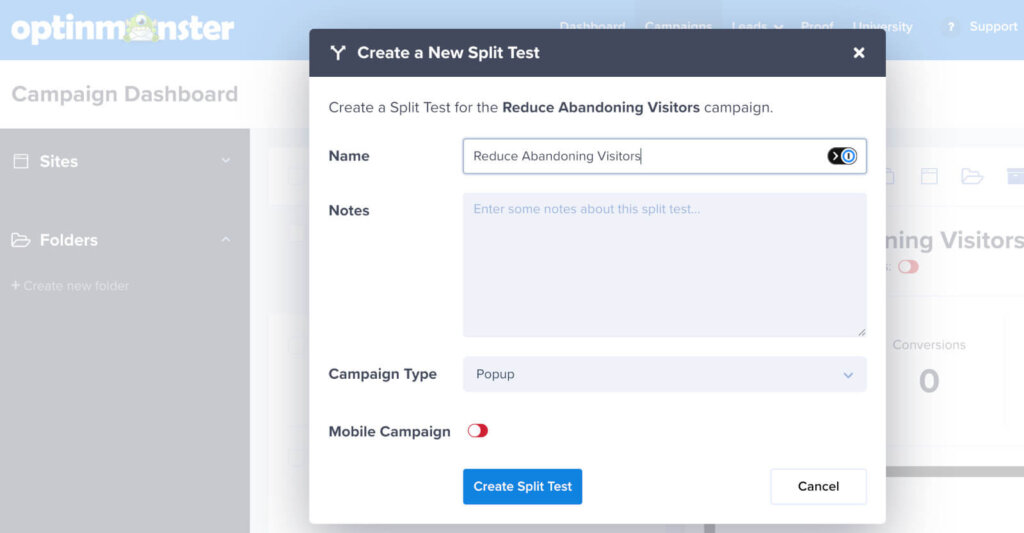Screen dimensions: 1024x533
Task: Cancel the split test dialog
Action: [818, 487]
